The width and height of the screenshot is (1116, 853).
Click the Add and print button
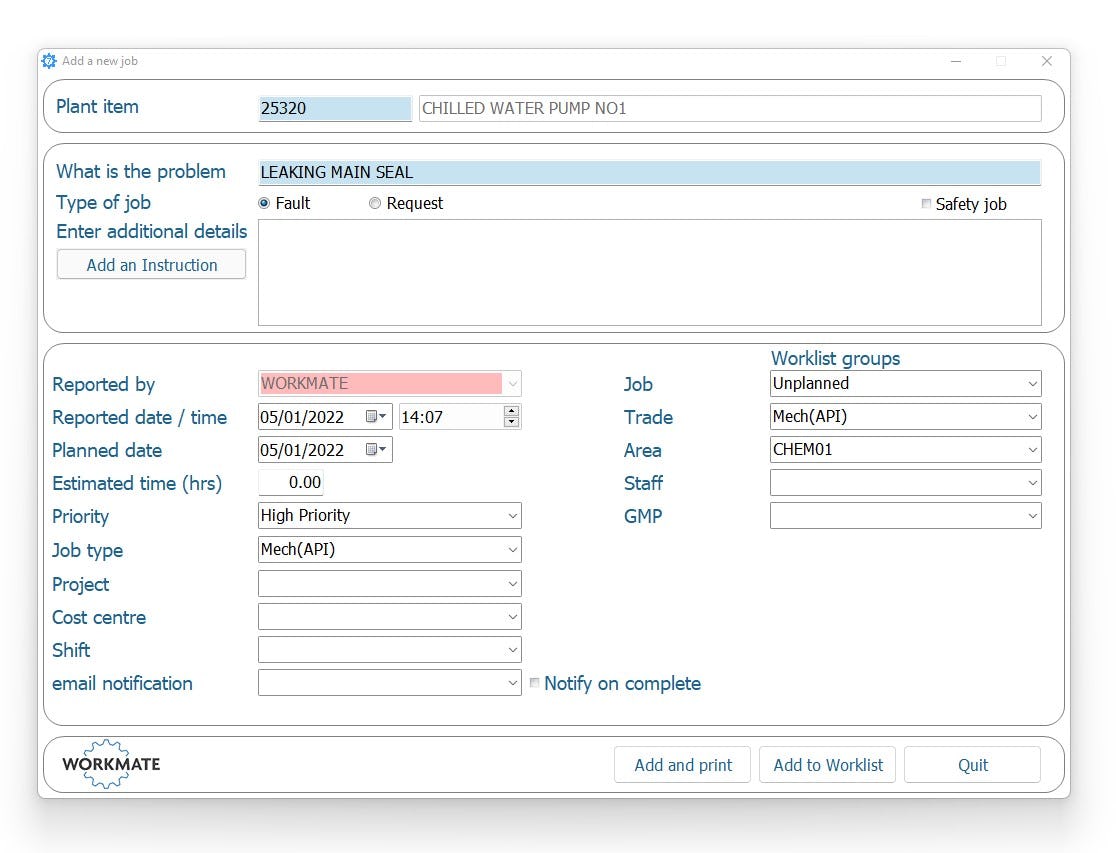click(x=682, y=764)
